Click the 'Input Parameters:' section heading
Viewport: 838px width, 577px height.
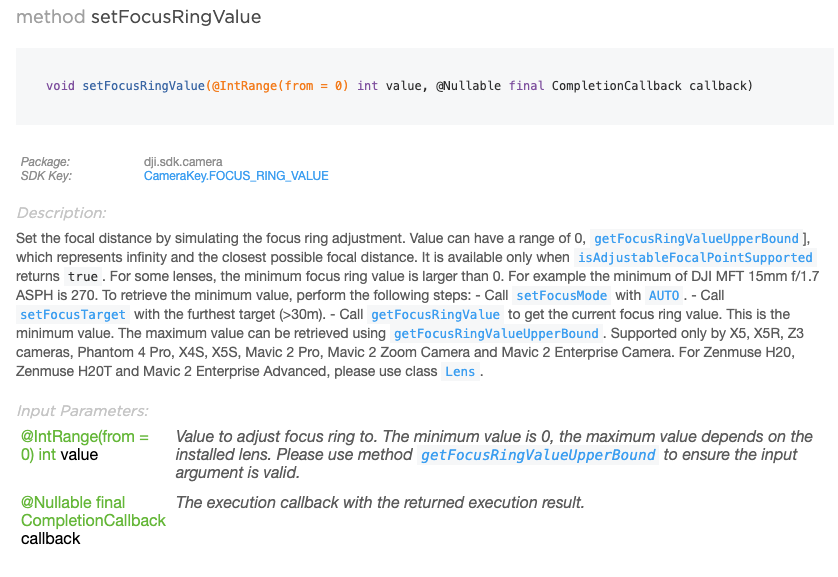click(82, 411)
